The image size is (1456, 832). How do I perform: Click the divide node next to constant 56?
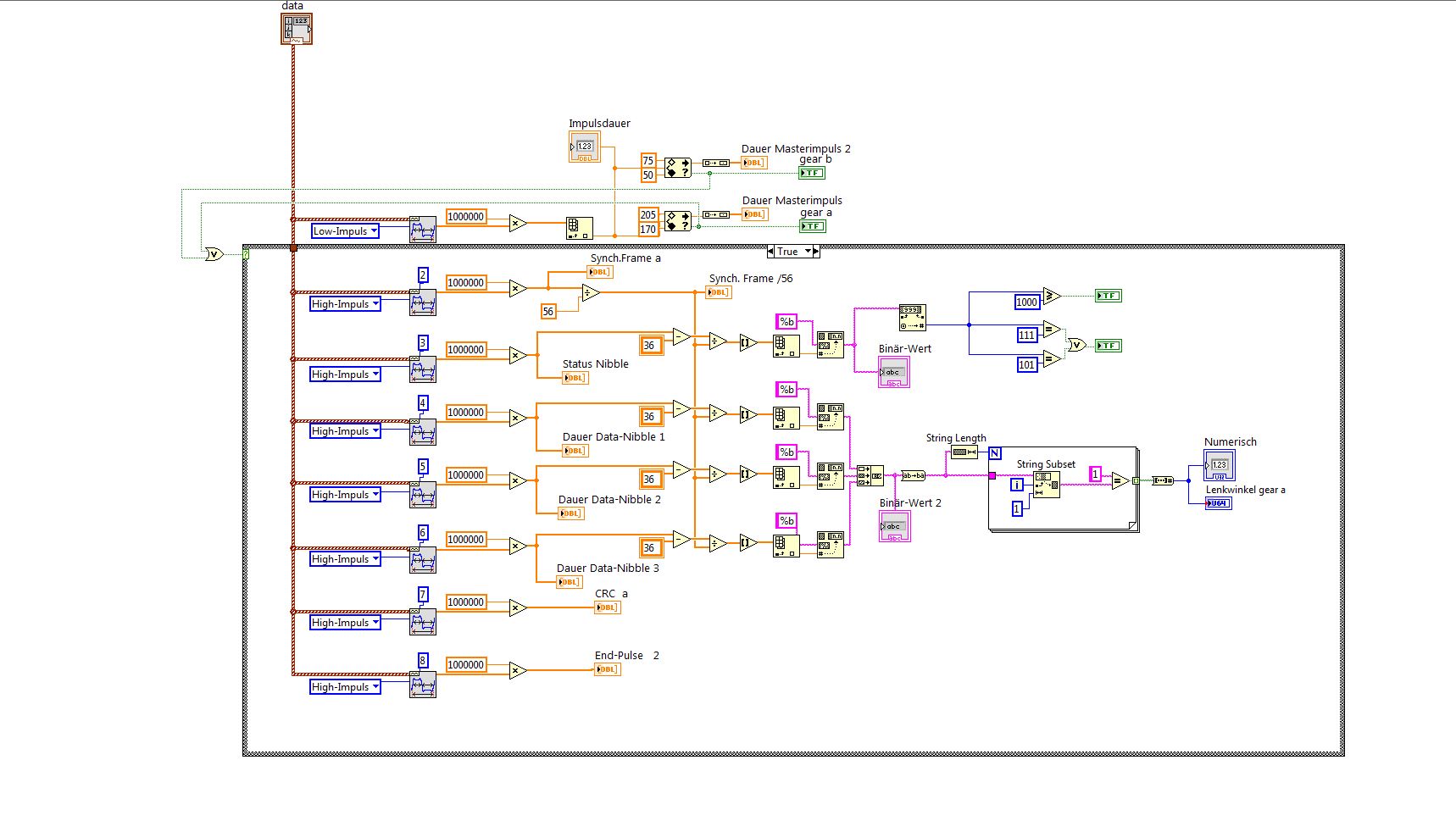(x=591, y=293)
